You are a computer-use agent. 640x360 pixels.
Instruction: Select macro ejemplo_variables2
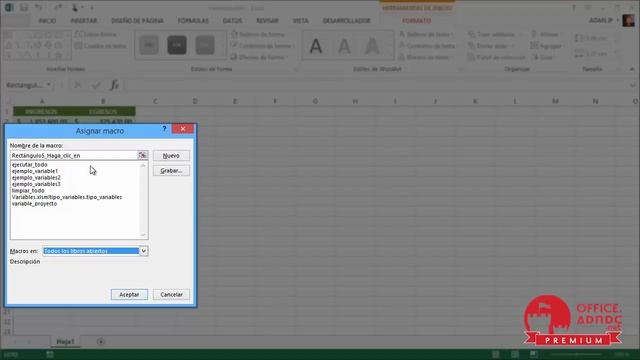(36, 178)
